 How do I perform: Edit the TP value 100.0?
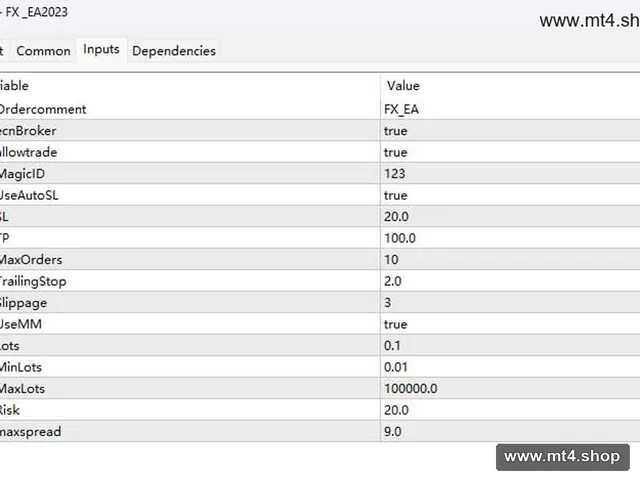tap(510, 238)
